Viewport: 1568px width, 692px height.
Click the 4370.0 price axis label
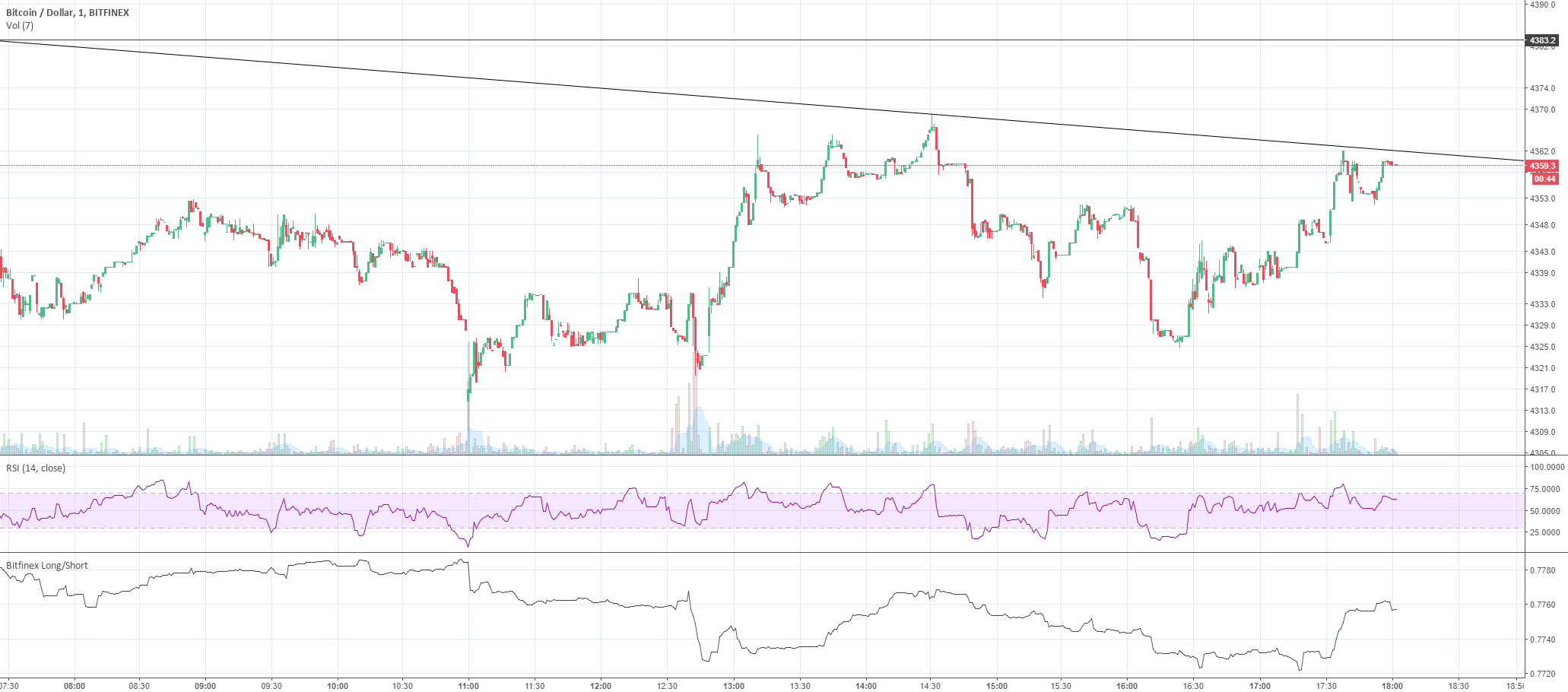point(1543,110)
